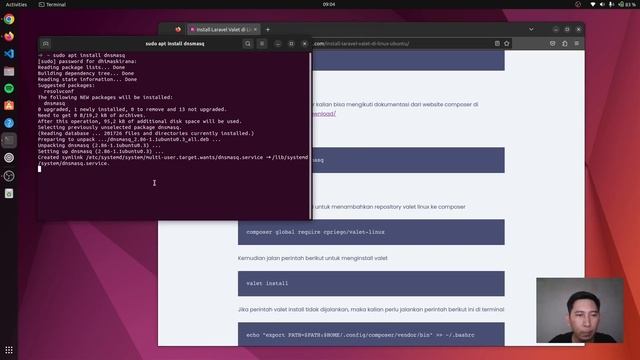Toggle Firefox reader view icon
640x360 pixels.
tap(497, 43)
